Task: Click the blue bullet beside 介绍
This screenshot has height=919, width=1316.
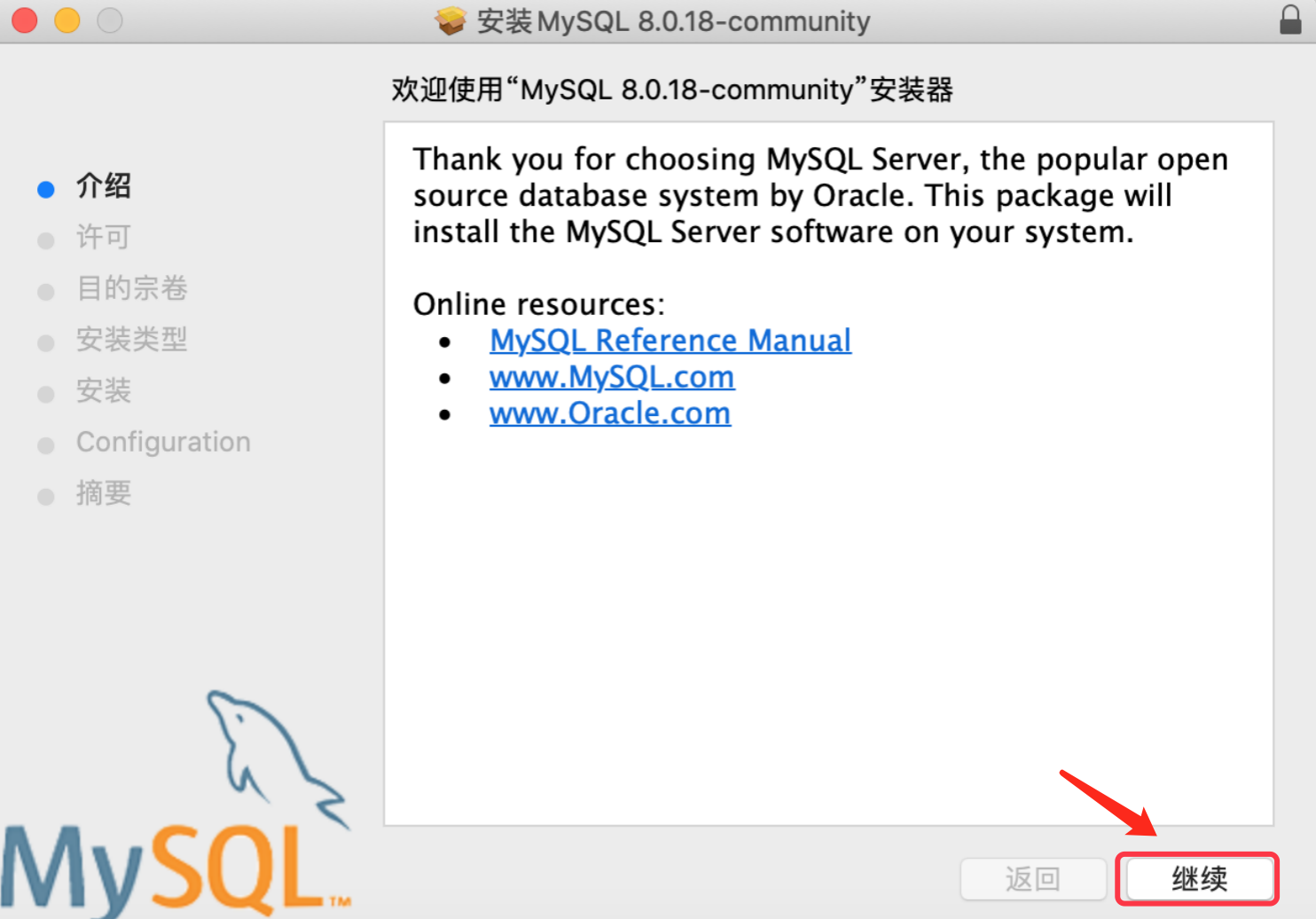Action: coord(46,189)
